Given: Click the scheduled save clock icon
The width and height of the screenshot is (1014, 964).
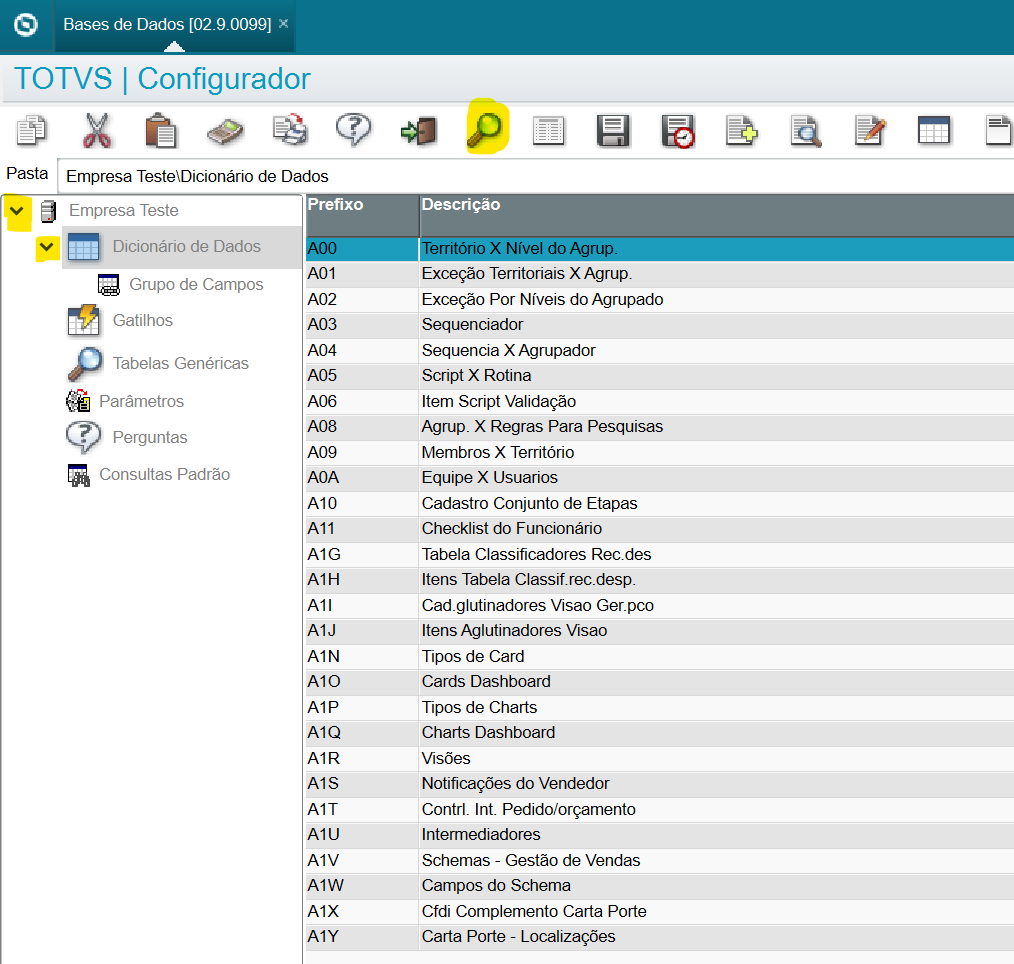Looking at the screenshot, I should point(678,131).
